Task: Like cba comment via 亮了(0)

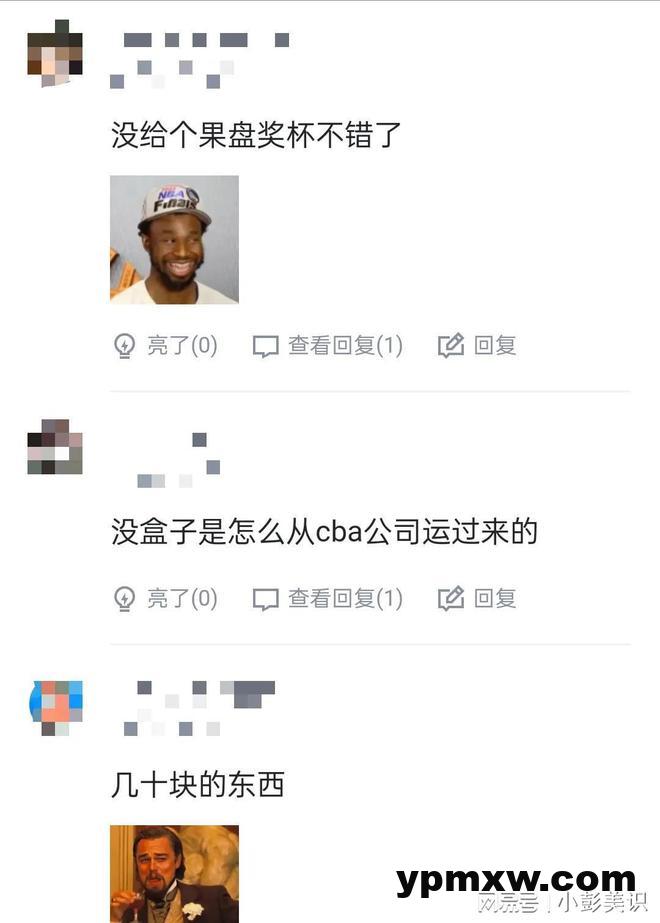Action: [182, 599]
